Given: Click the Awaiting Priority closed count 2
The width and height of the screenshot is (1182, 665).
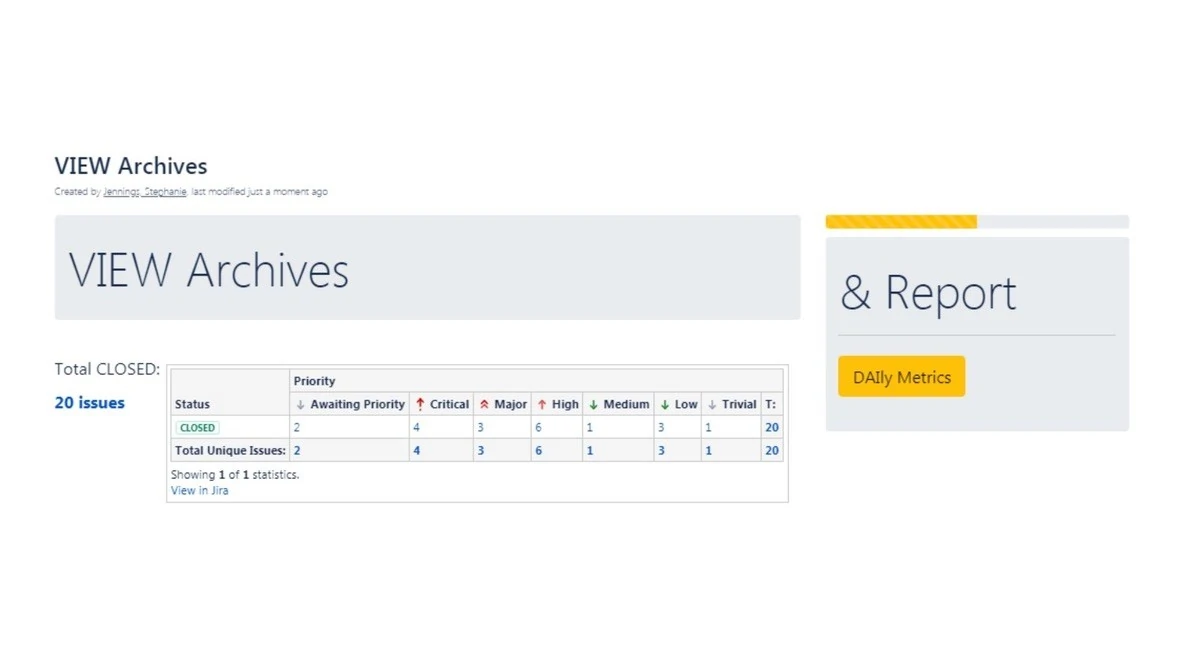Looking at the screenshot, I should 297,427.
